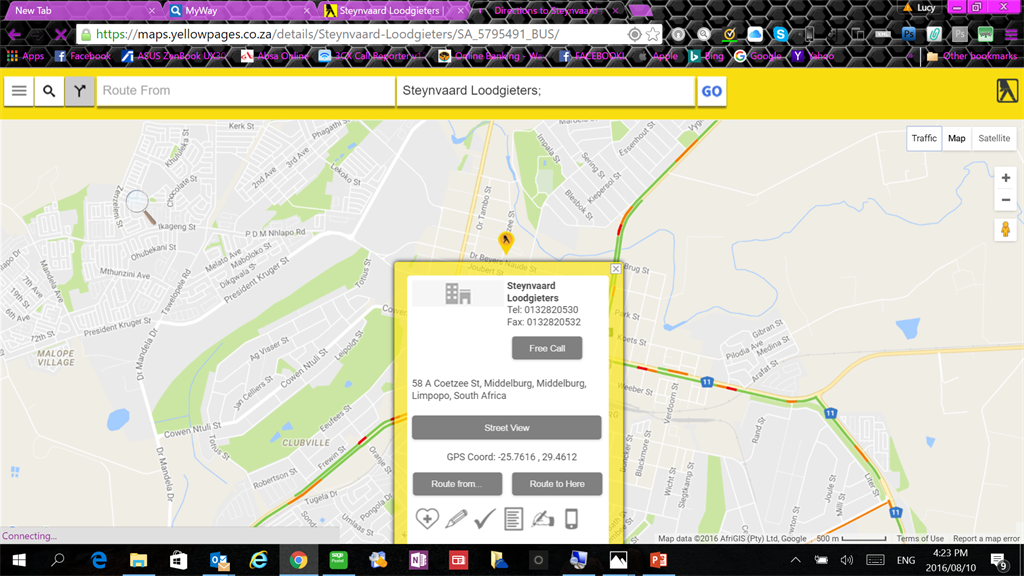Open the Yahoo bookmark

[x=813, y=56]
